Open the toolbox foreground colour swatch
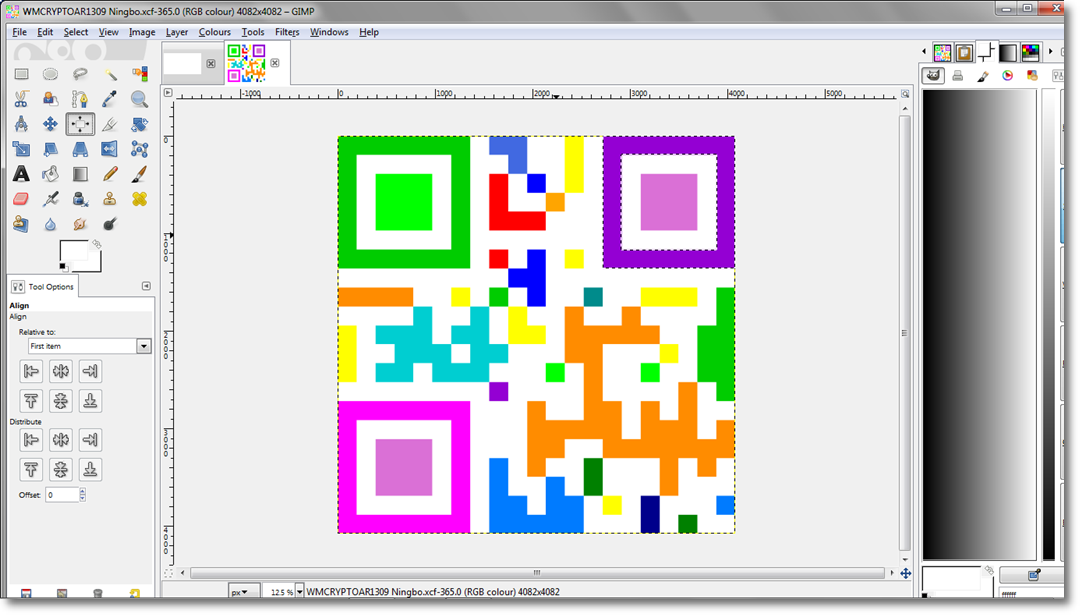 74,251
